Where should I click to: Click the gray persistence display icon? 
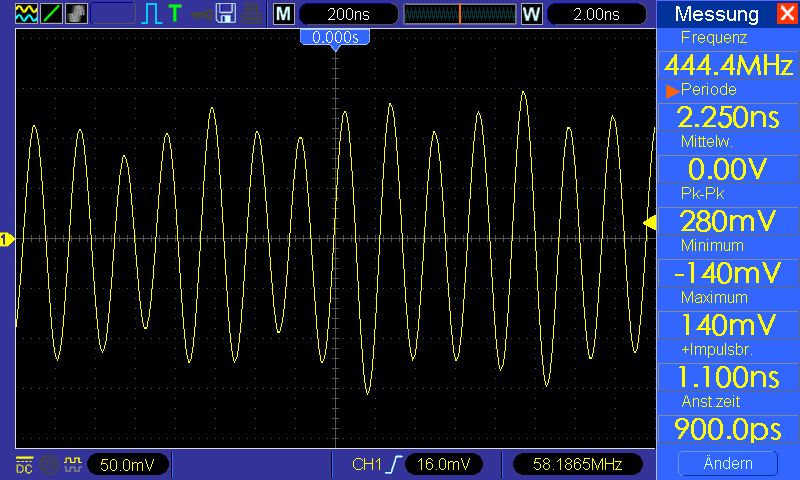pyautogui.click(x=76, y=14)
